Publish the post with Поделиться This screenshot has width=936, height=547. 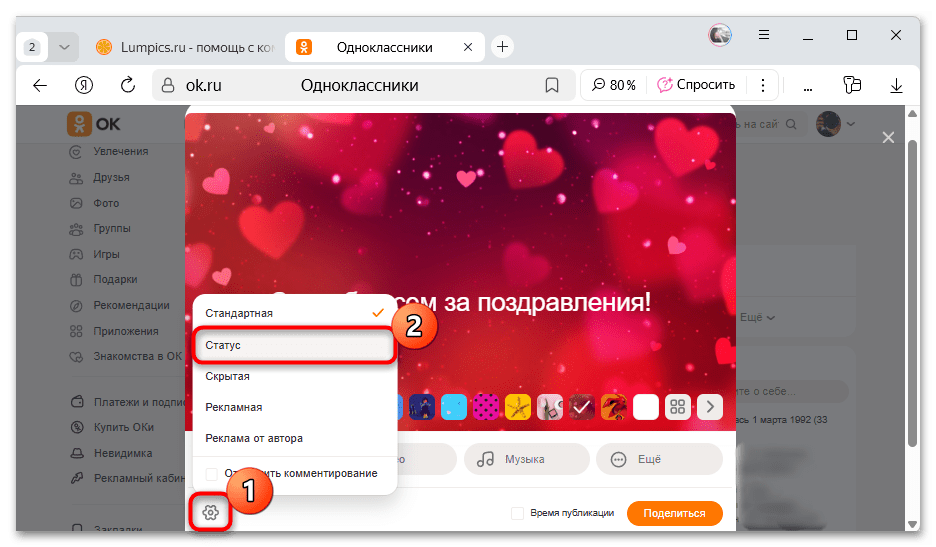click(x=675, y=513)
